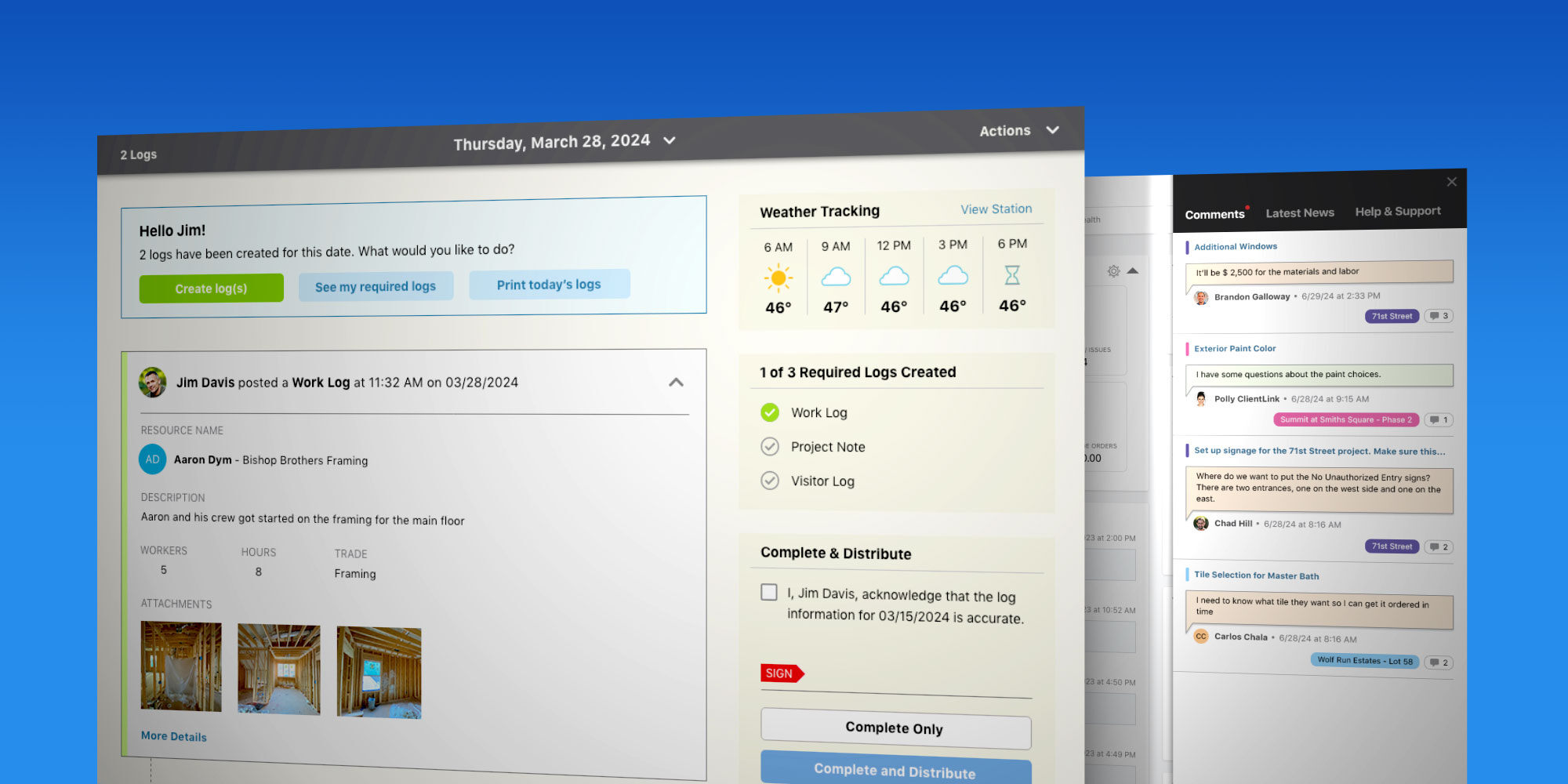The image size is (1568, 784).
Task: Collapse Jim Davis's Work Log entry
Action: pos(675,383)
